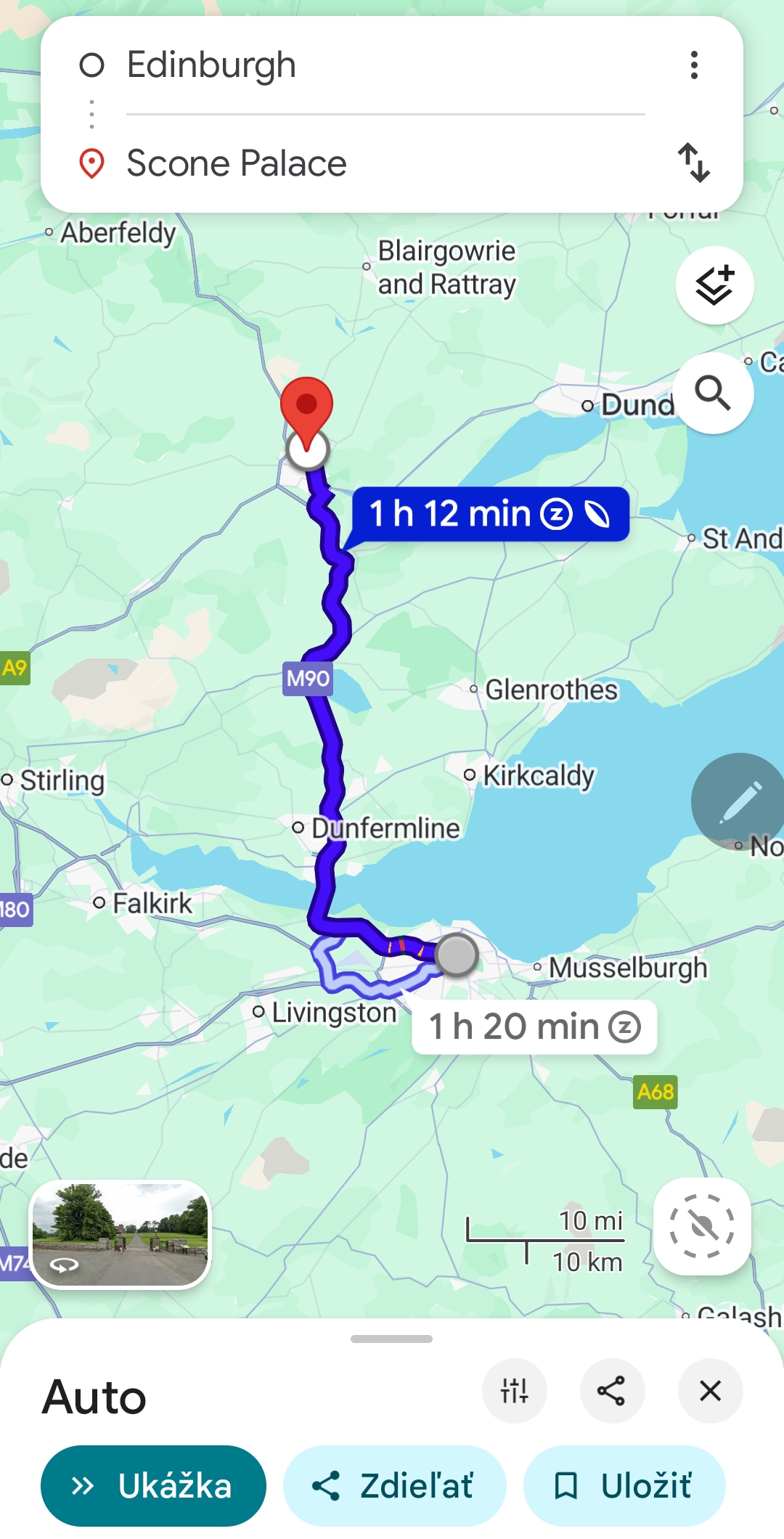
Task: Open route options sliders icon
Action: point(515,1391)
